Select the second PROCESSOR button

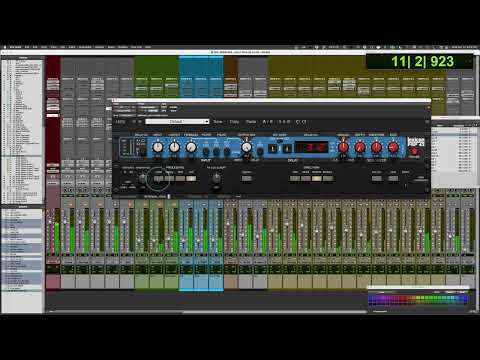(x=169, y=179)
